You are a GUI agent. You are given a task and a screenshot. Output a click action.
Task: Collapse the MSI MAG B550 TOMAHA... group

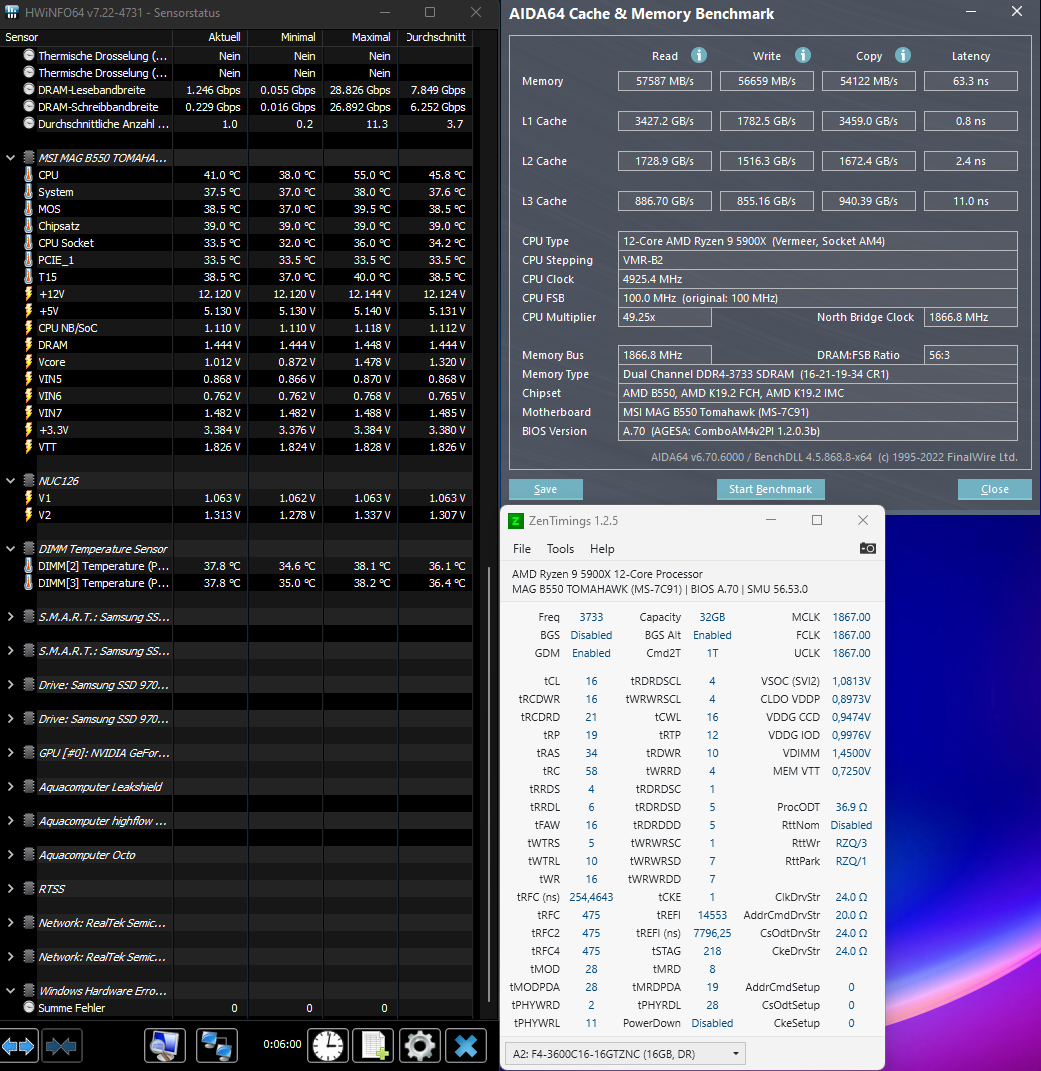[x=10, y=158]
